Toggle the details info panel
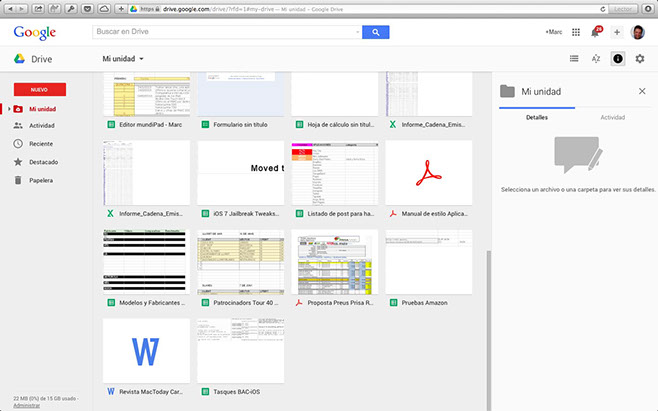 coord(618,59)
